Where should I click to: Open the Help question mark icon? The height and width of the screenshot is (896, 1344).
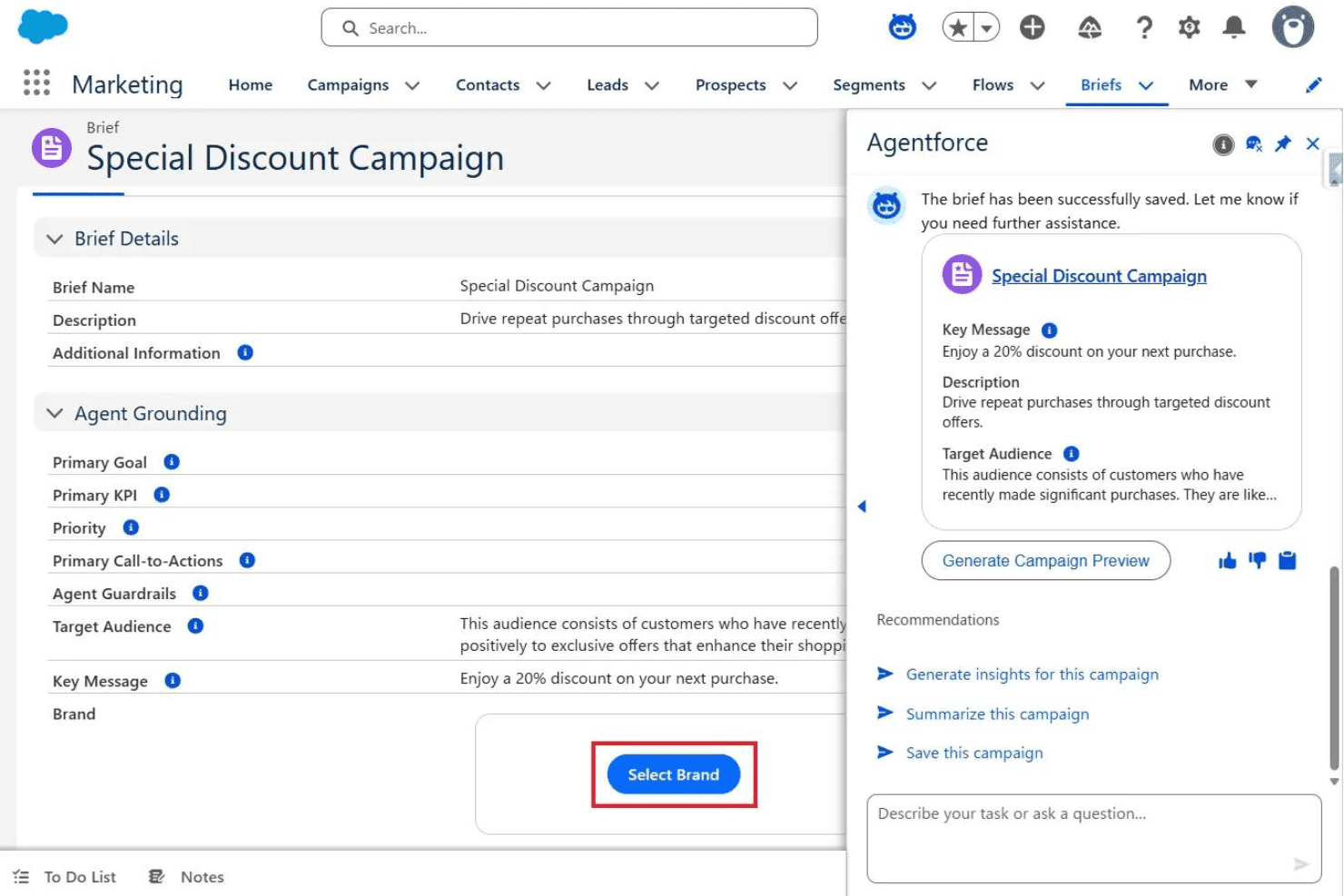coord(1144,28)
